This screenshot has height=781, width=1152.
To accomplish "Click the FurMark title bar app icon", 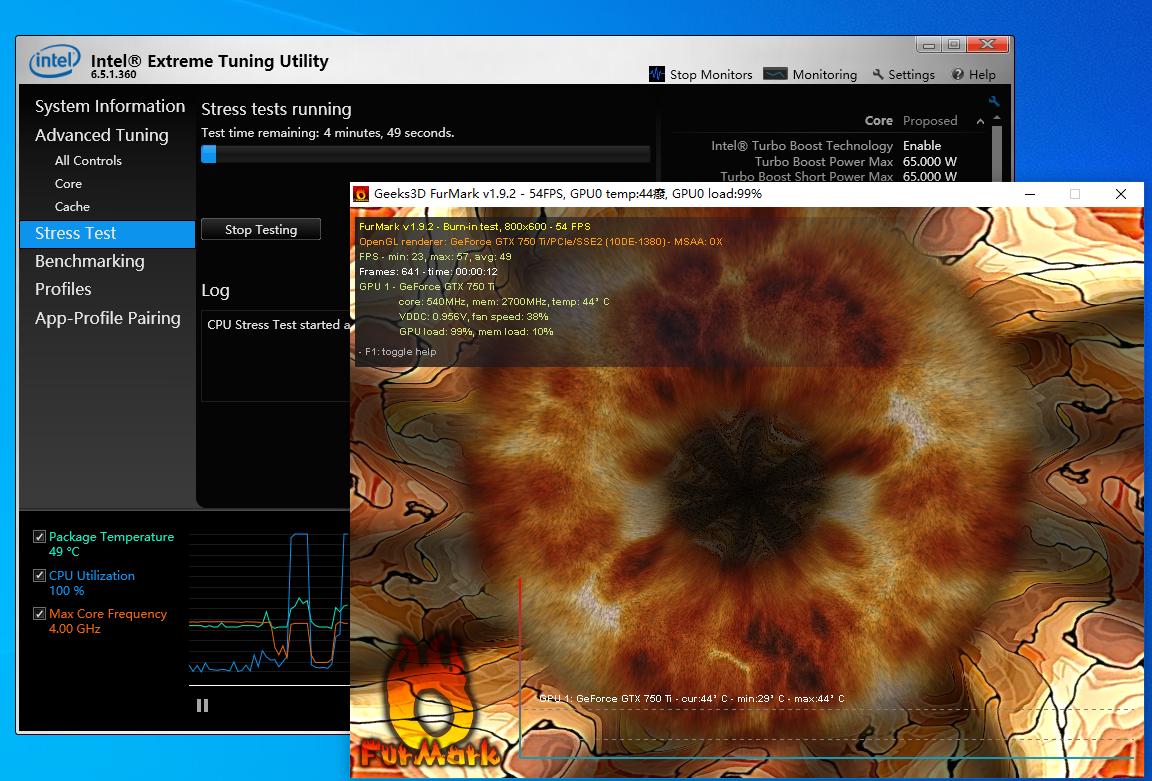I will 361,194.
